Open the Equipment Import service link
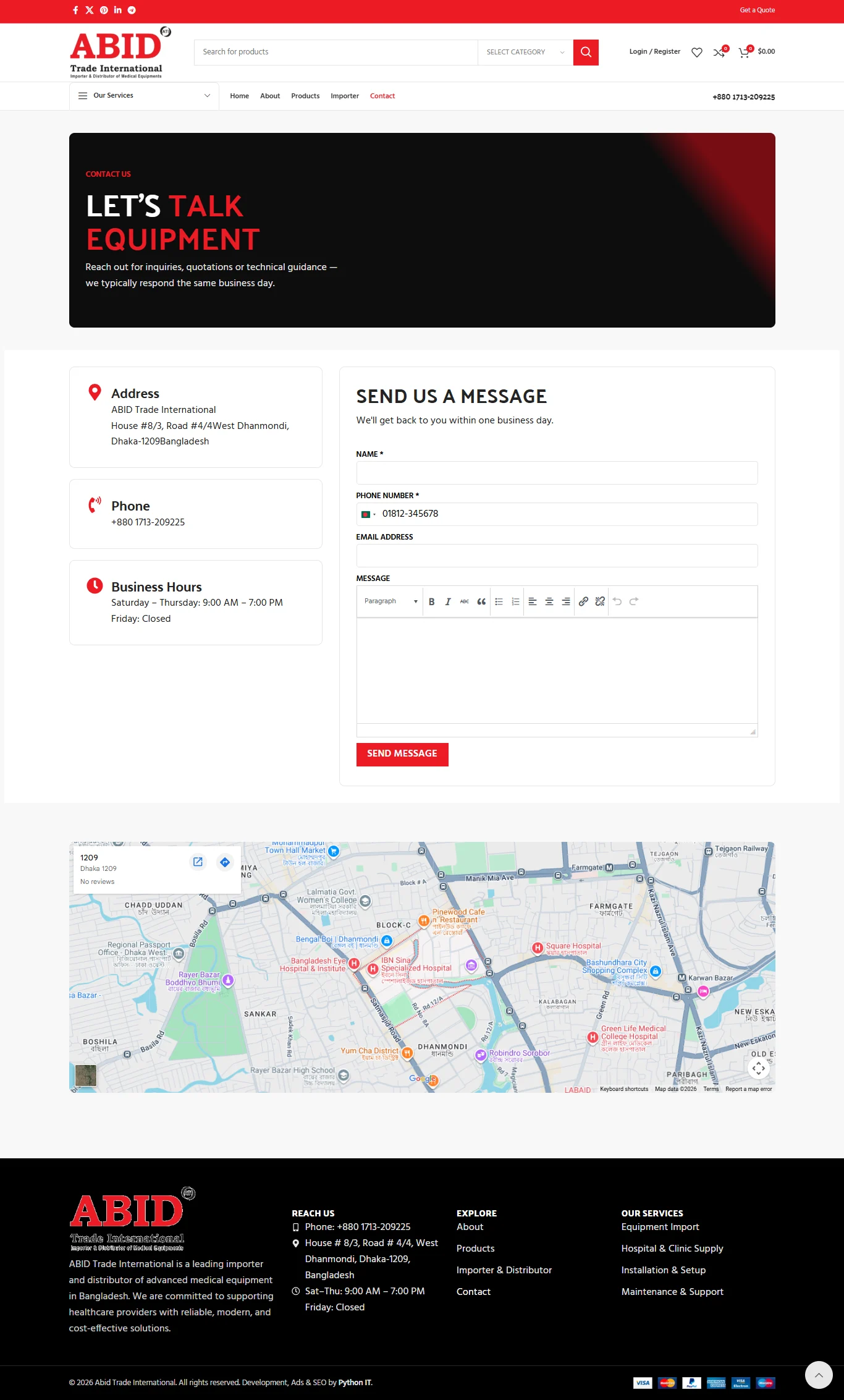Screen dimensions: 844x1400 pyautogui.click(x=660, y=1227)
